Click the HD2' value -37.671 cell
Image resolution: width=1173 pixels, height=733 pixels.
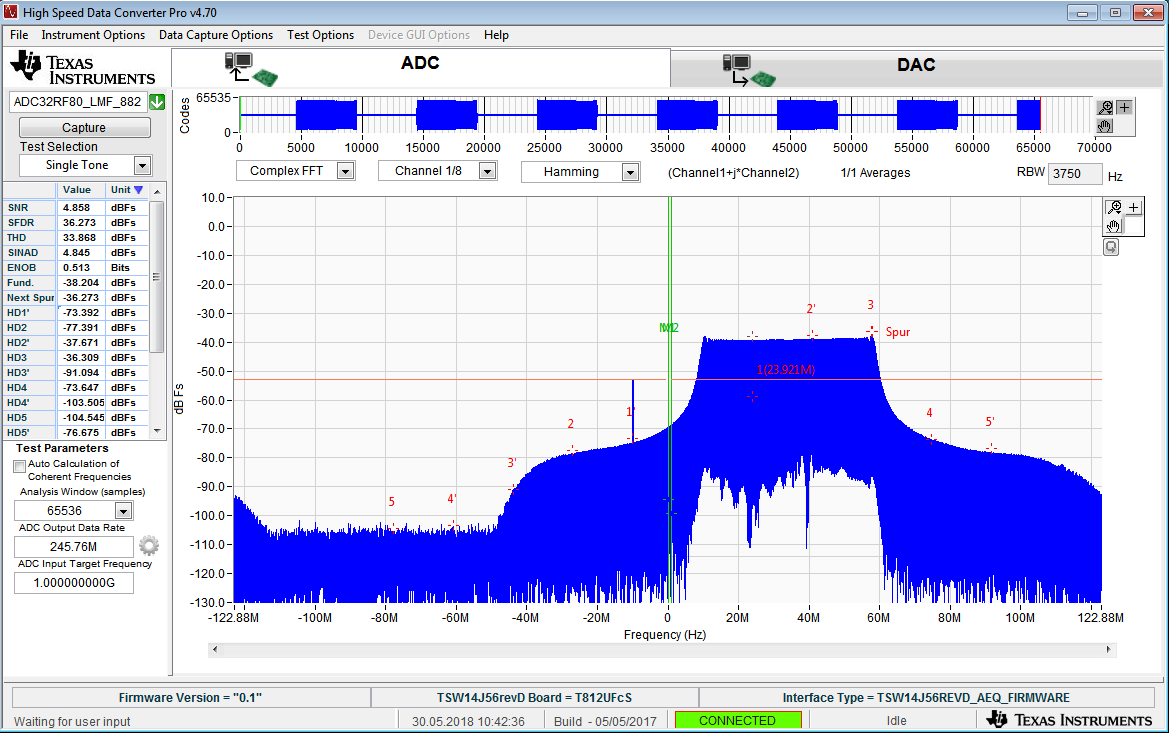click(81, 343)
